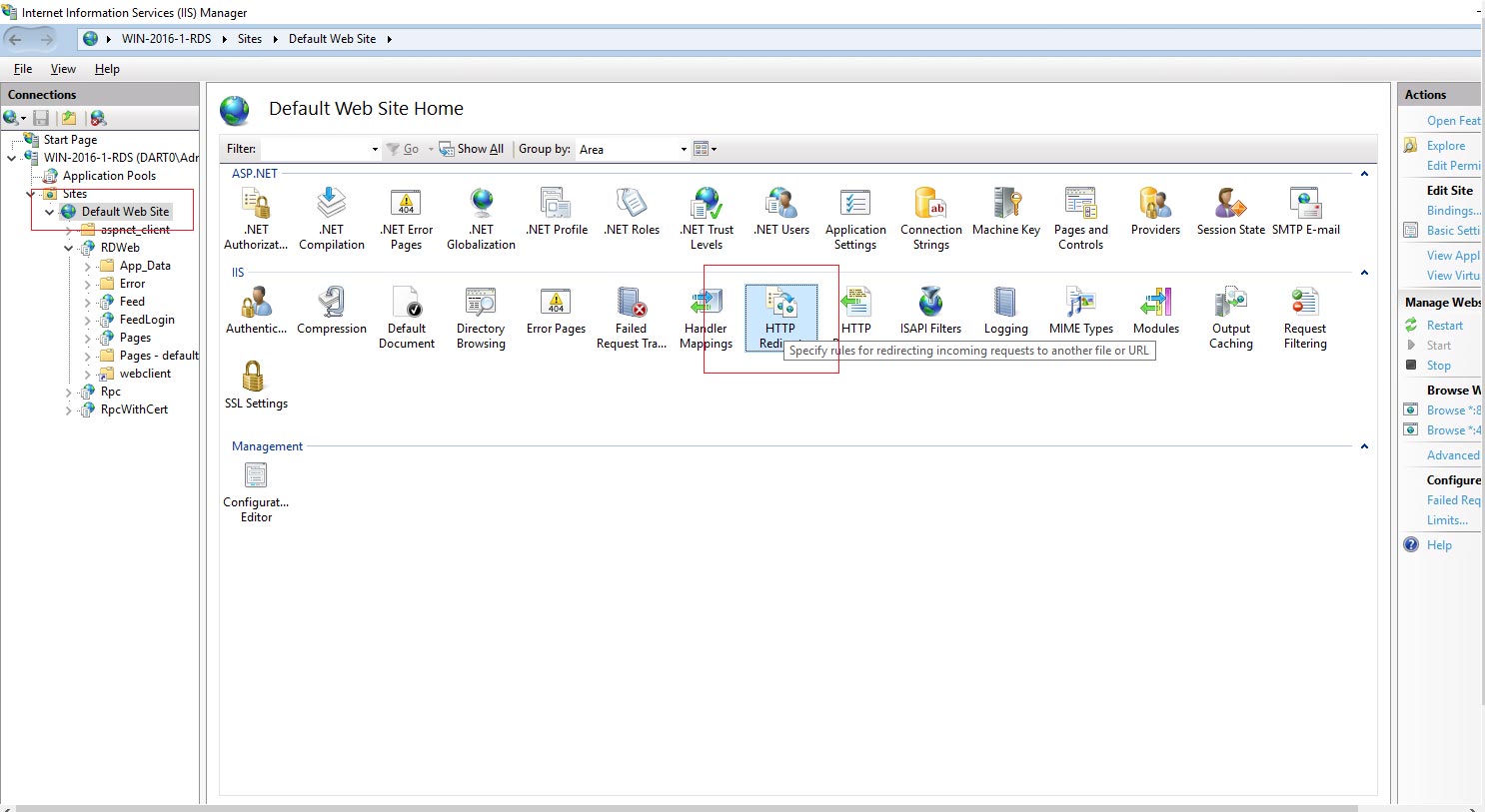This screenshot has width=1485, height=812.
Task: Open the Directory Browsing feature
Action: point(481,318)
